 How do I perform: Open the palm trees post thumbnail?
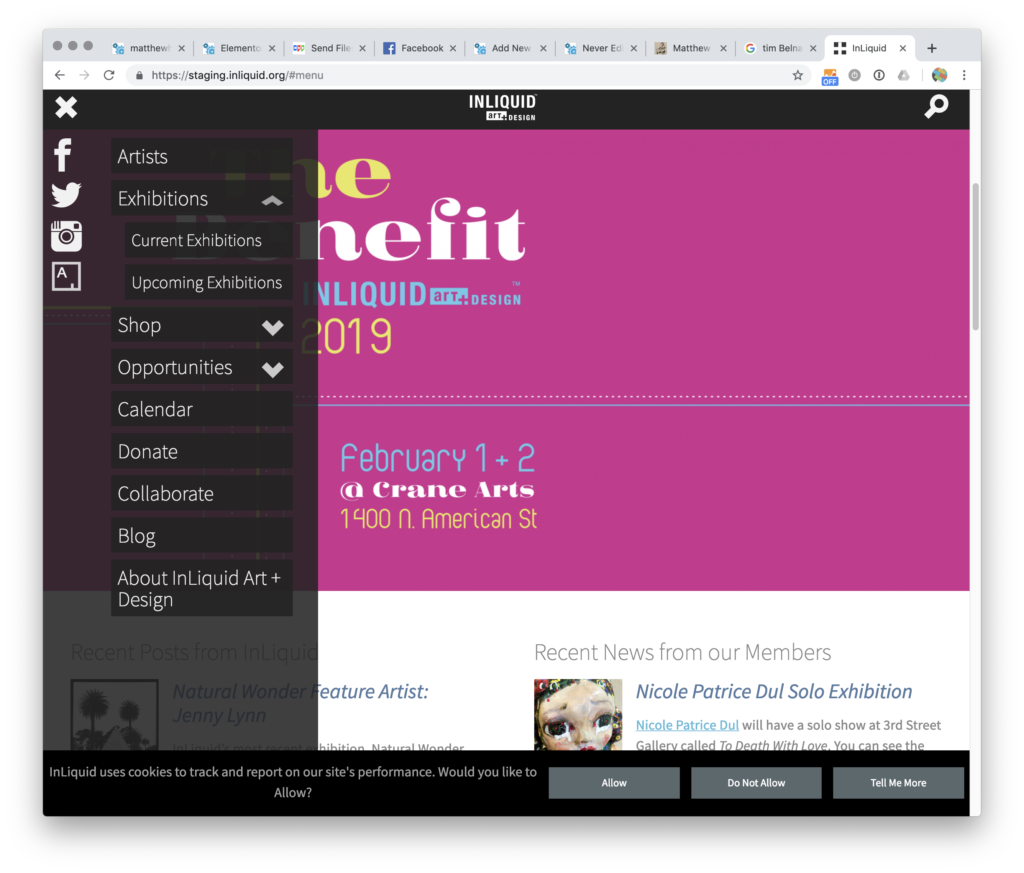pos(115,714)
